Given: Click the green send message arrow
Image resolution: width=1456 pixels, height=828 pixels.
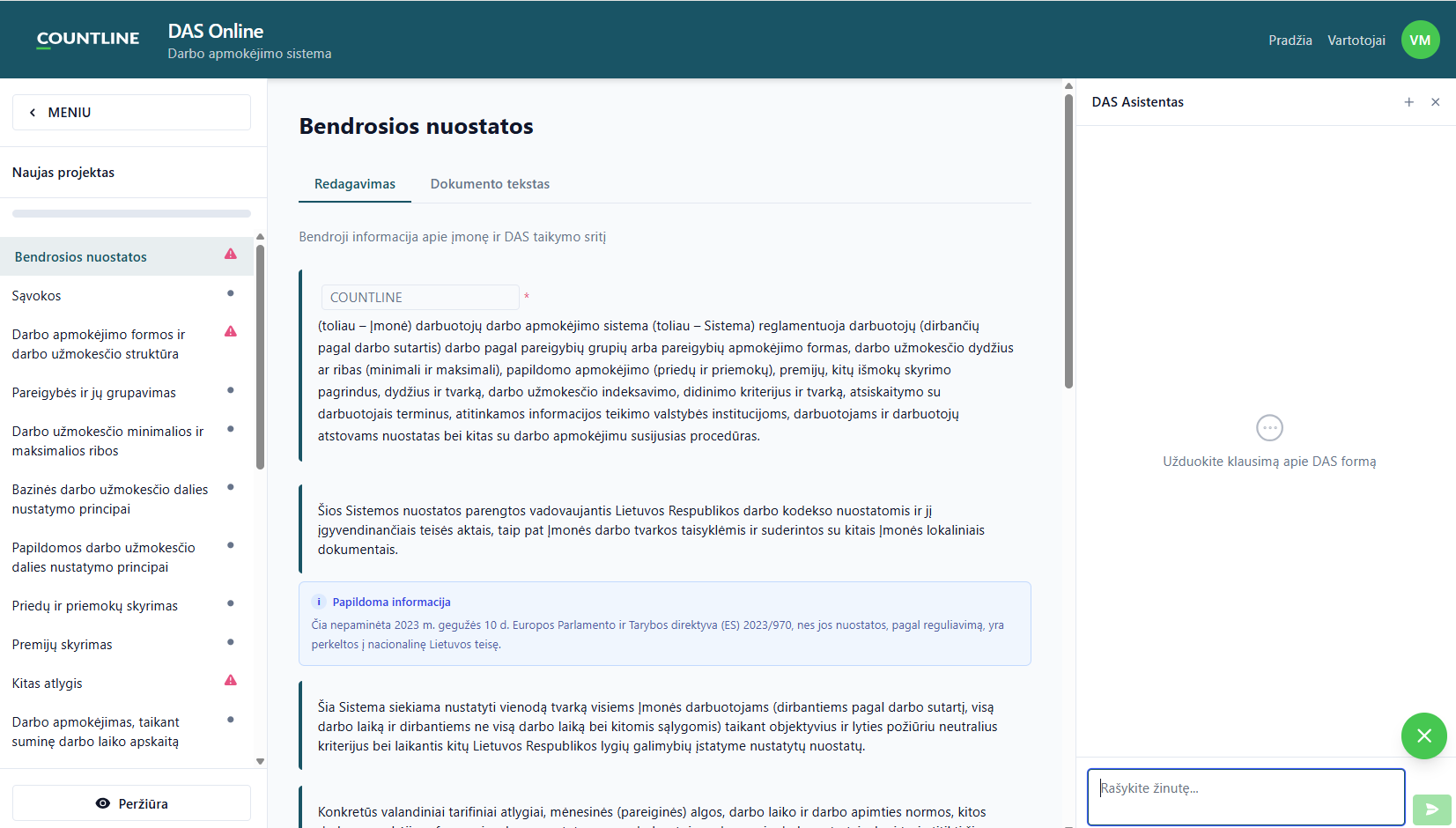Looking at the screenshot, I should 1431,810.
